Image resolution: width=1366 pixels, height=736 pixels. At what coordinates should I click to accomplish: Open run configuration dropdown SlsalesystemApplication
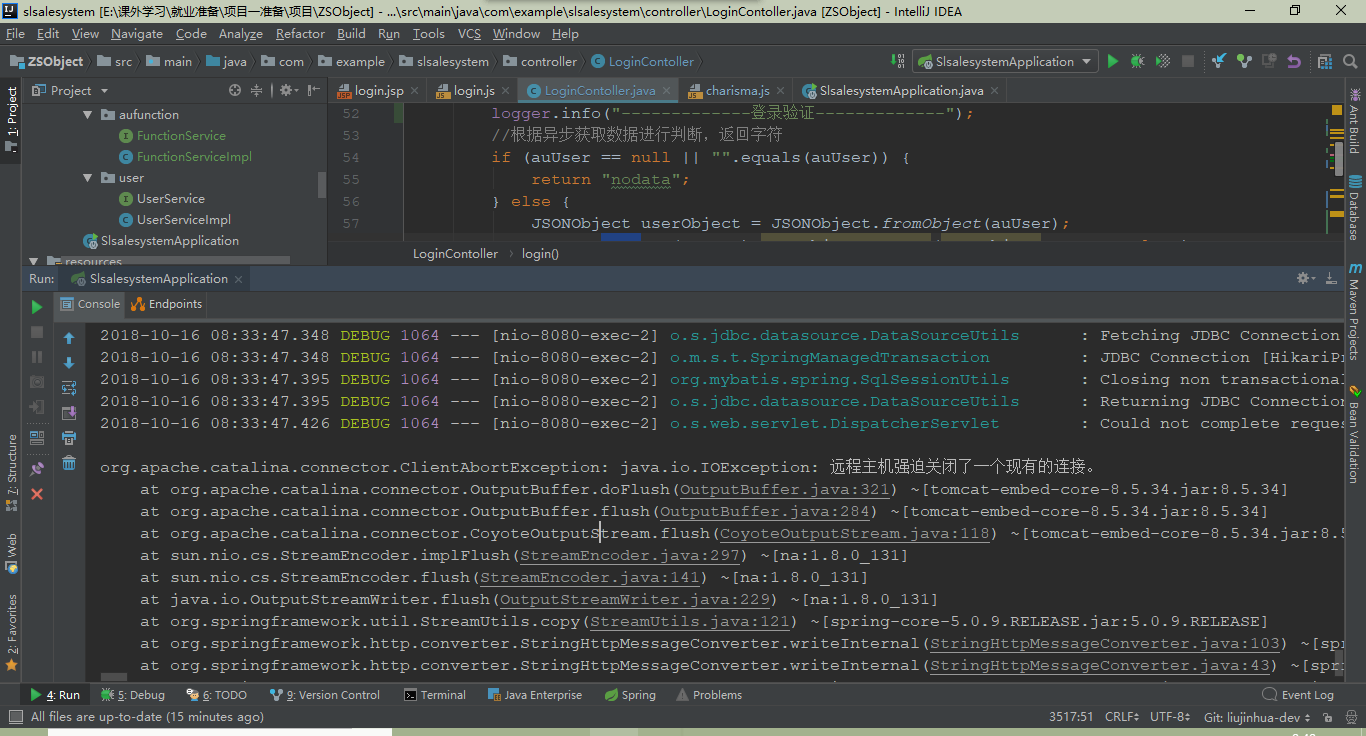tap(1006, 61)
